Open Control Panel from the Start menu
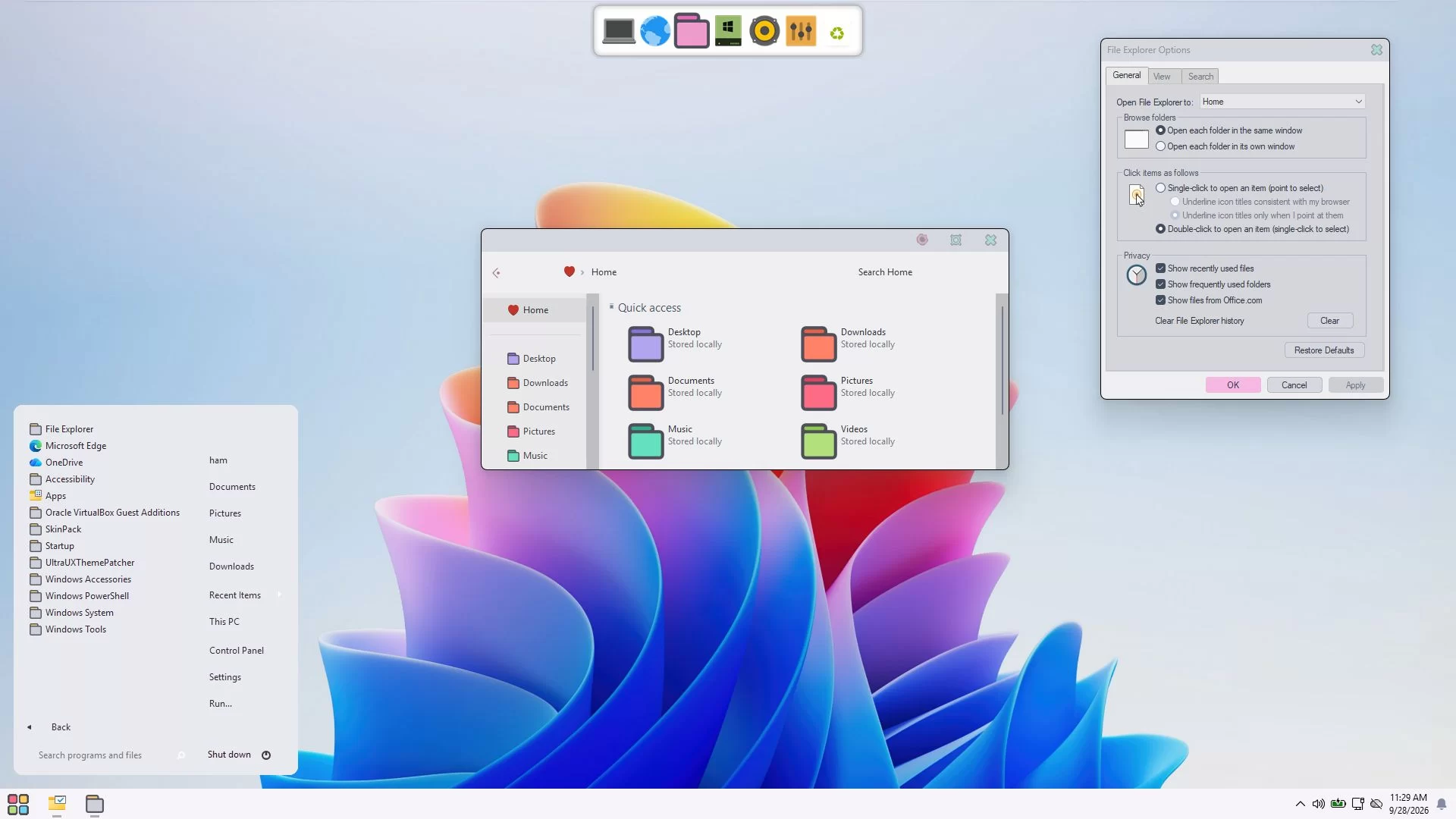Image resolution: width=1456 pixels, height=819 pixels. pos(237,651)
